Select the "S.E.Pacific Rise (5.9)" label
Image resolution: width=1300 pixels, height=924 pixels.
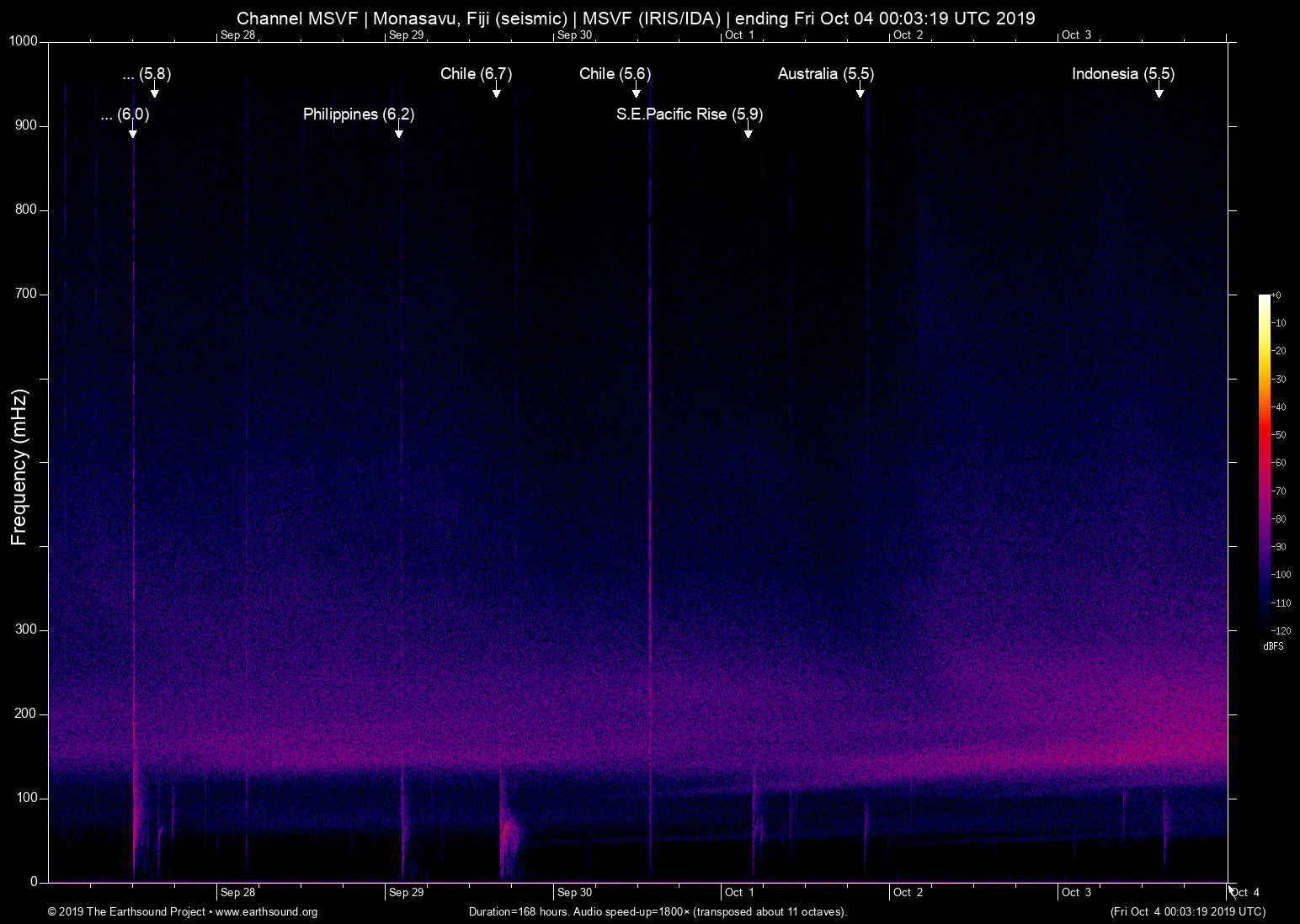[x=690, y=114]
